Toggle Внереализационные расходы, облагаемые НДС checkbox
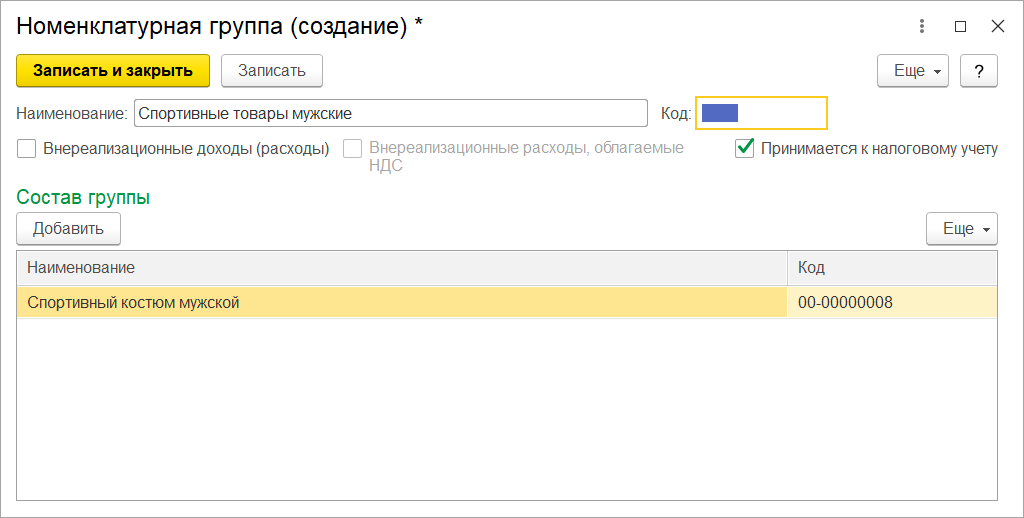The height and width of the screenshot is (518, 1024). 353,149
